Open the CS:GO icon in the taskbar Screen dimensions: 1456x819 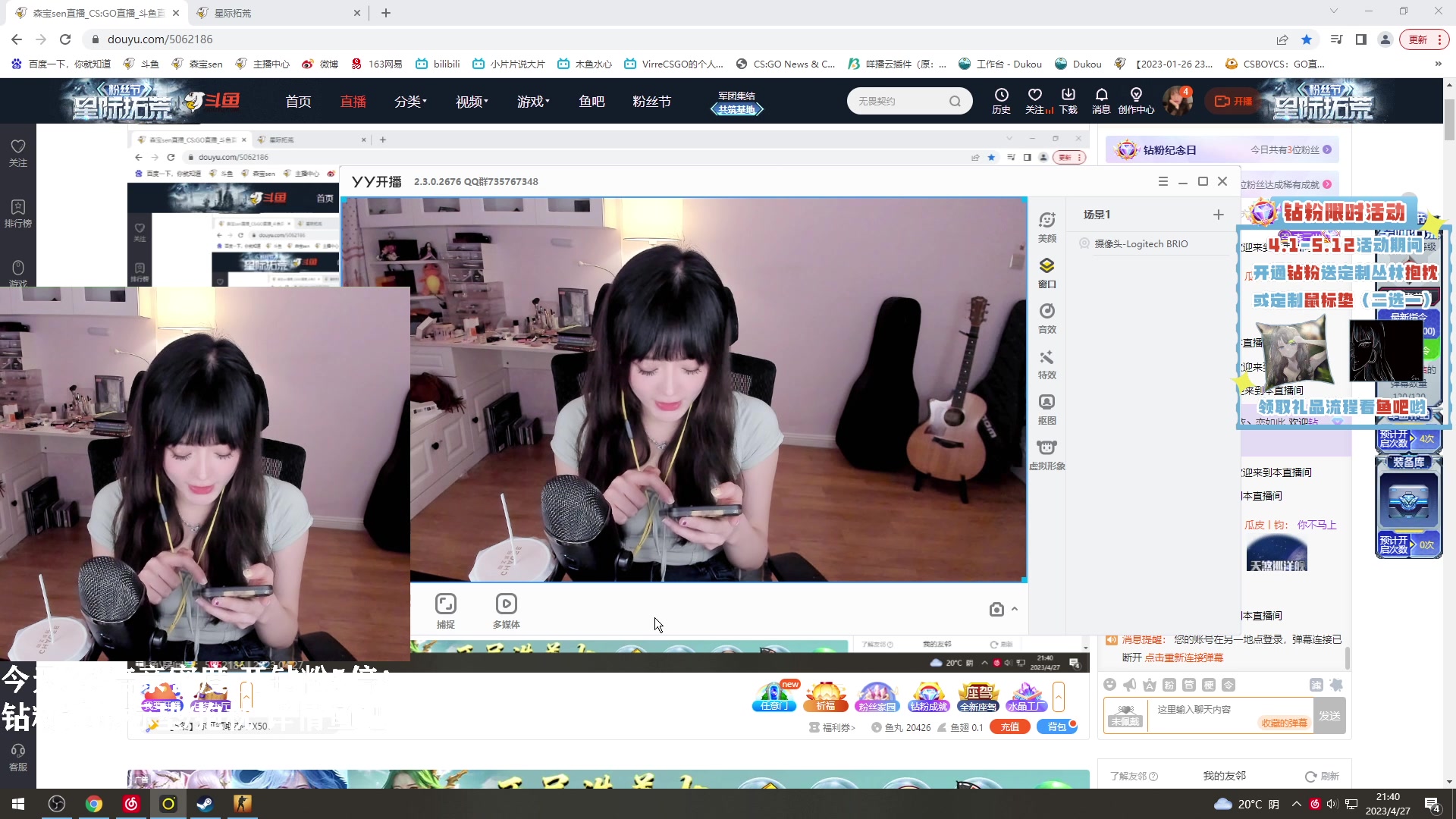click(x=243, y=804)
